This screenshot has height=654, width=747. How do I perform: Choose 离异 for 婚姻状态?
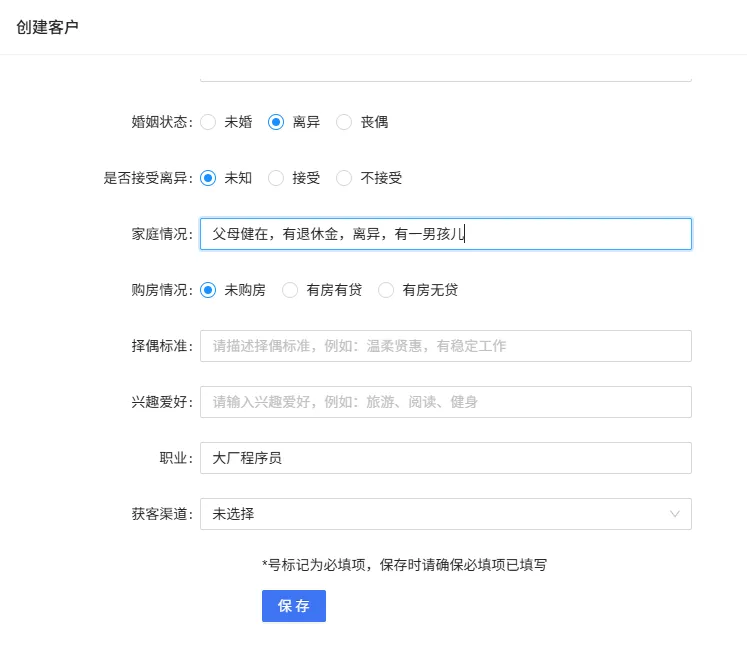(276, 122)
